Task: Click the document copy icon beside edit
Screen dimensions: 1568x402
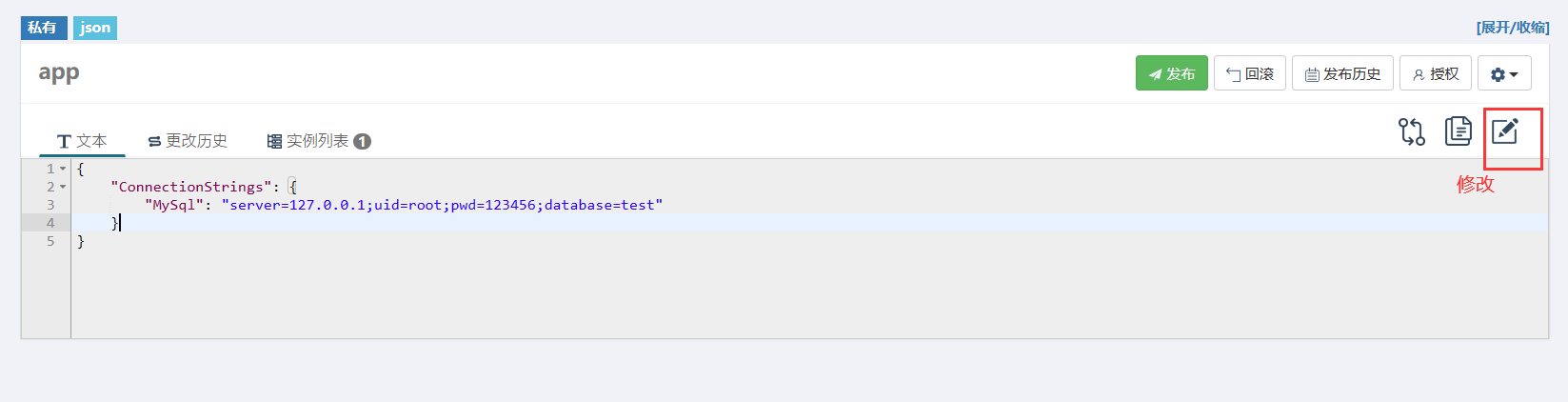Action: point(1459,131)
